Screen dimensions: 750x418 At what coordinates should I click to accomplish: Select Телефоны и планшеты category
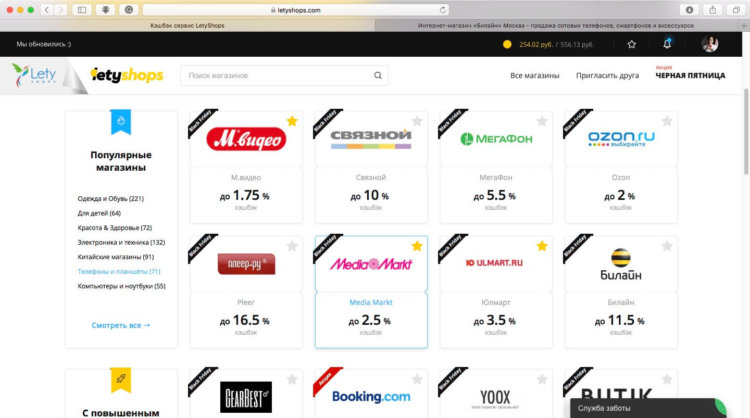119,272
